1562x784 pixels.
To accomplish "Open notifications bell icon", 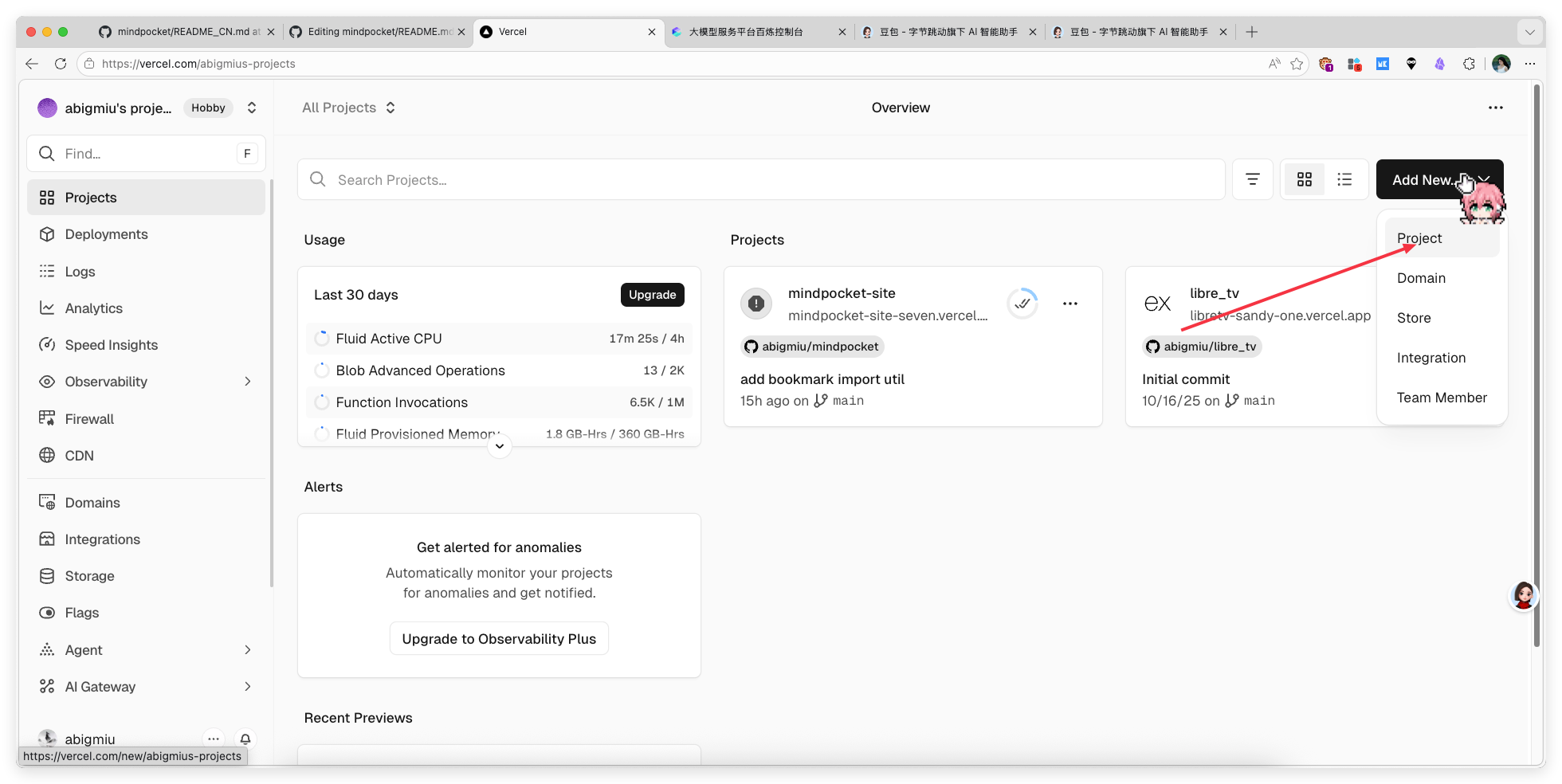I will pyautogui.click(x=245, y=739).
